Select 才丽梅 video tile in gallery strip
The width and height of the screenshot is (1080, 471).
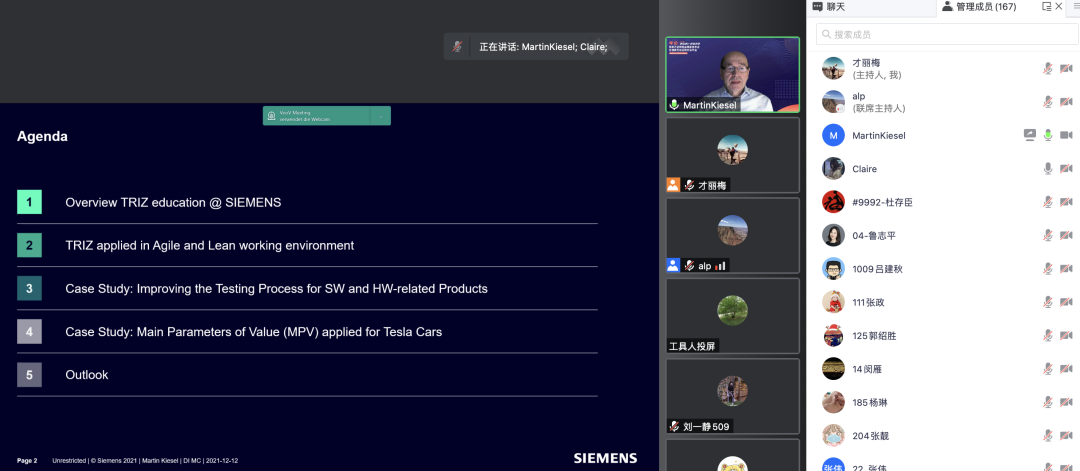click(732, 155)
